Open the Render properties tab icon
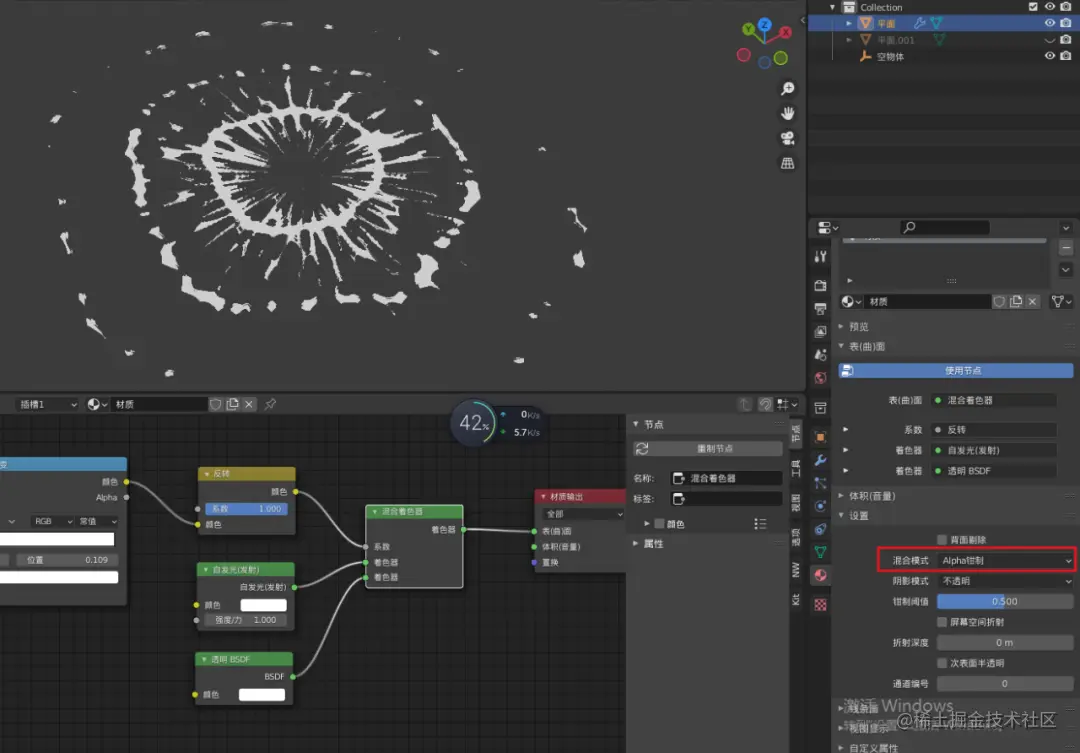The height and width of the screenshot is (753, 1080). coord(820,285)
